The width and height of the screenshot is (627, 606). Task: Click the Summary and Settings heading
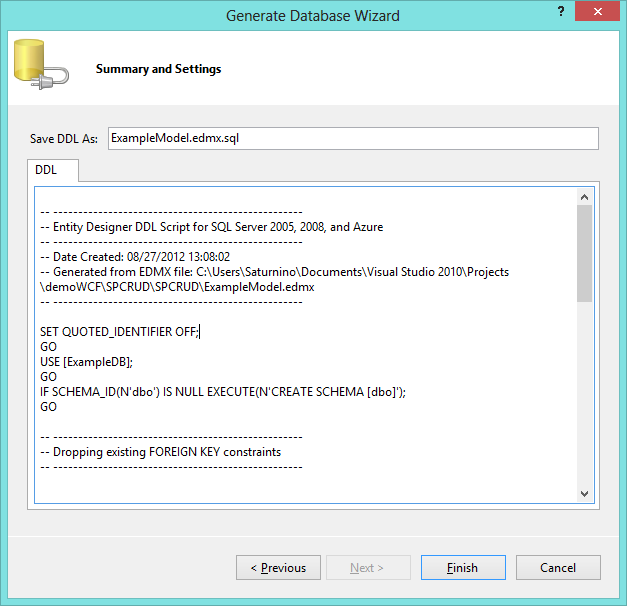[x=158, y=69]
